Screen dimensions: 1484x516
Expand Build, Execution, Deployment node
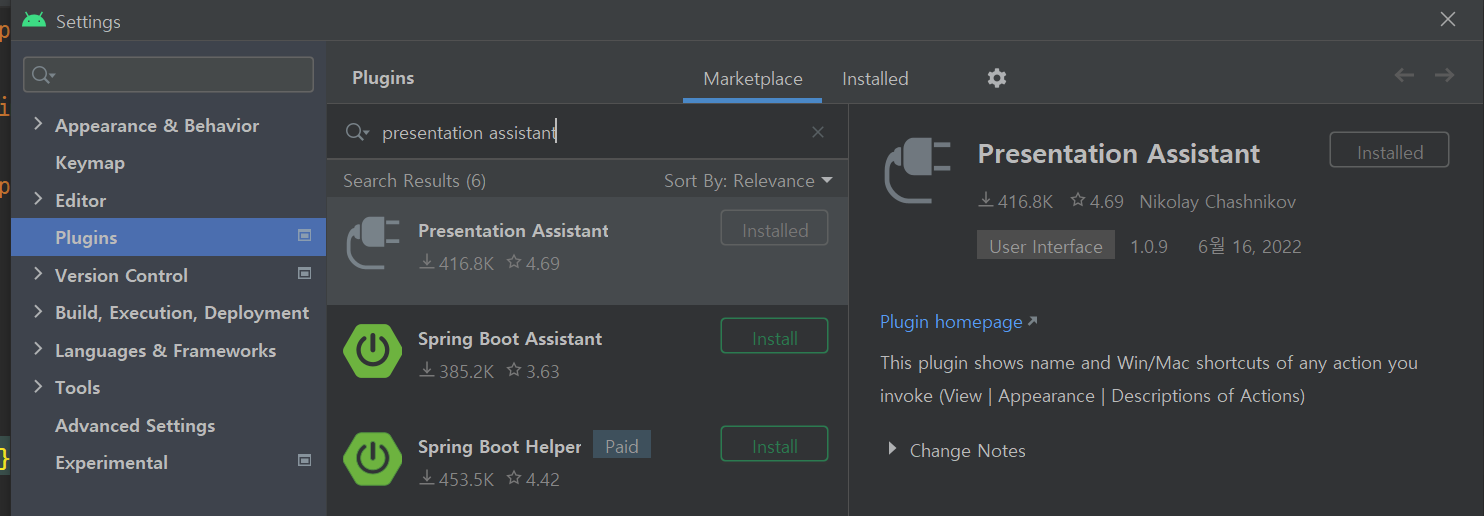click(x=38, y=311)
